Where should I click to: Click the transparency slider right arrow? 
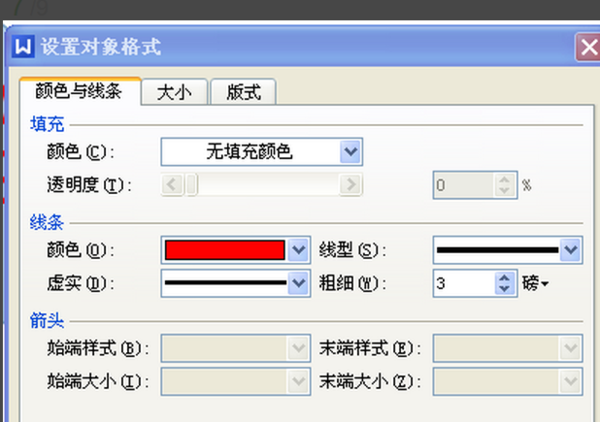(351, 185)
